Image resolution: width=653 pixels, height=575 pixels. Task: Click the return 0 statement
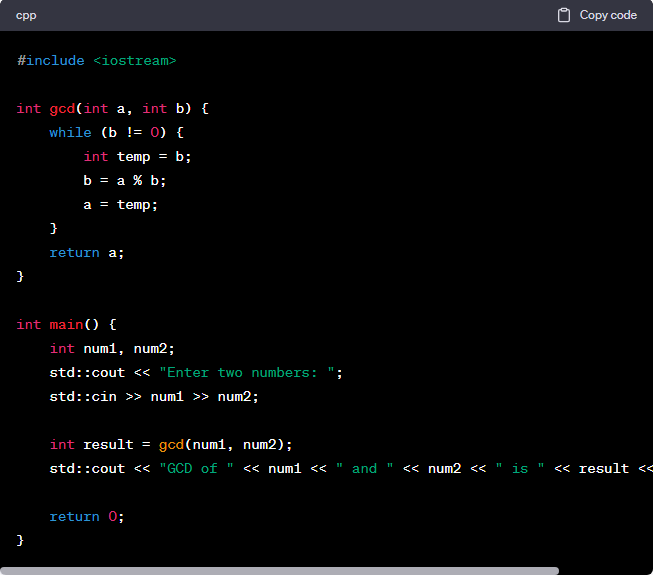pyautogui.click(x=87, y=517)
